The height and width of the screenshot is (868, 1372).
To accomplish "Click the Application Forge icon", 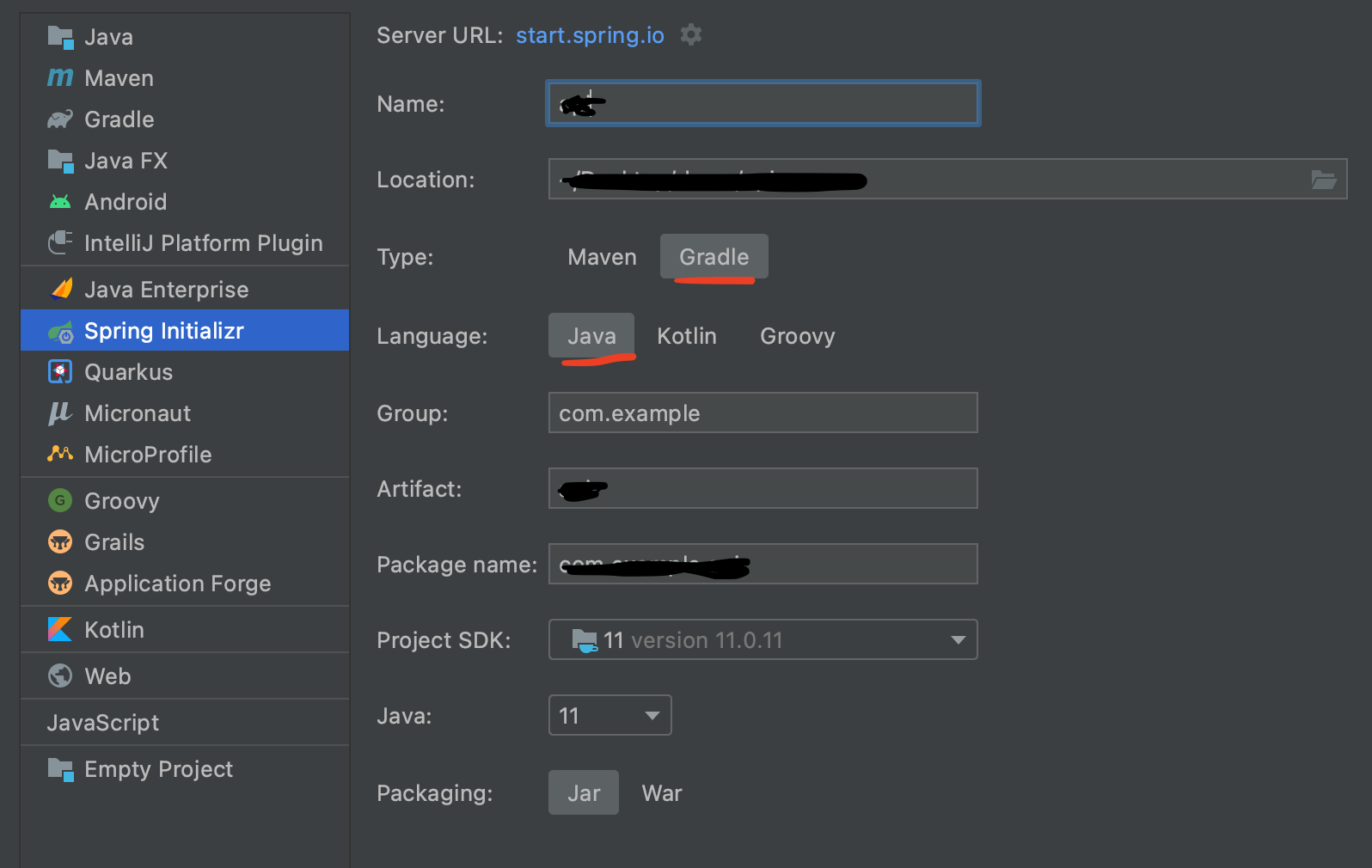I will (60, 583).
